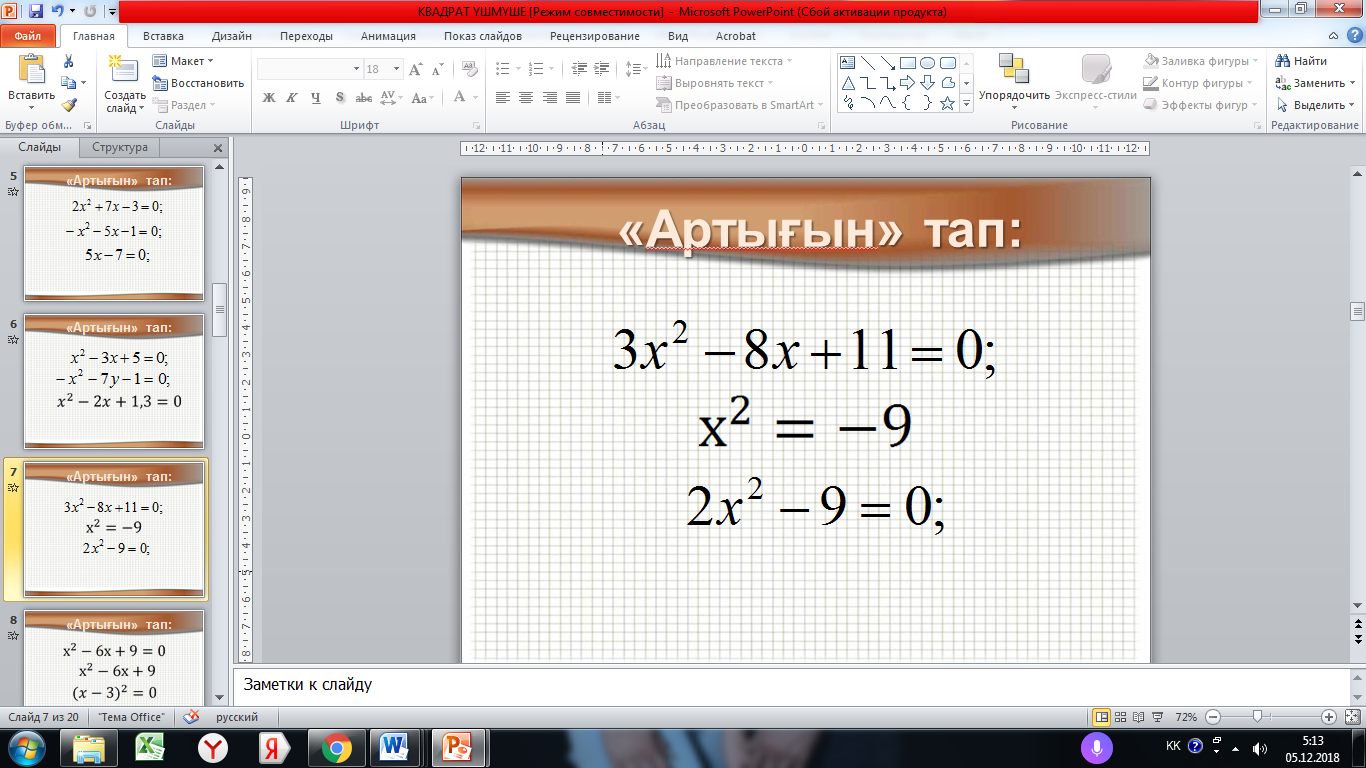The width and height of the screenshot is (1366, 768).
Task: Select slide 5 thumbnail
Action: pos(114,233)
